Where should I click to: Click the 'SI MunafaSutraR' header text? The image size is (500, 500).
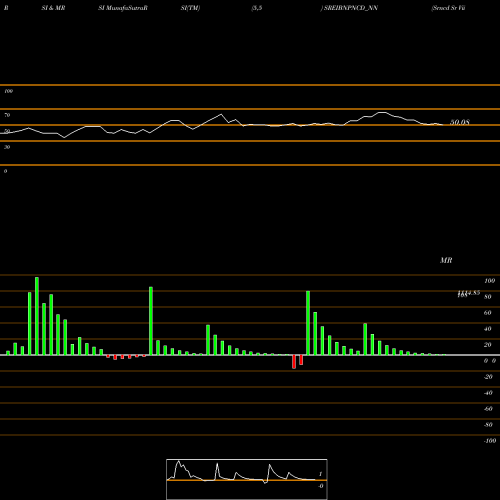point(123,8)
